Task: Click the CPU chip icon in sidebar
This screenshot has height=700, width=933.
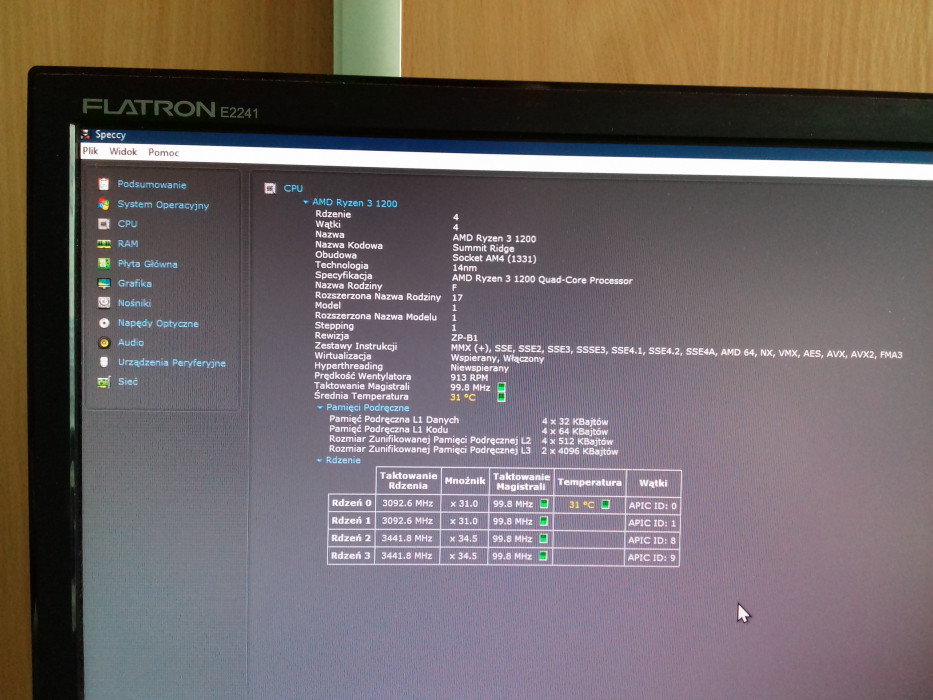Action: click(104, 224)
